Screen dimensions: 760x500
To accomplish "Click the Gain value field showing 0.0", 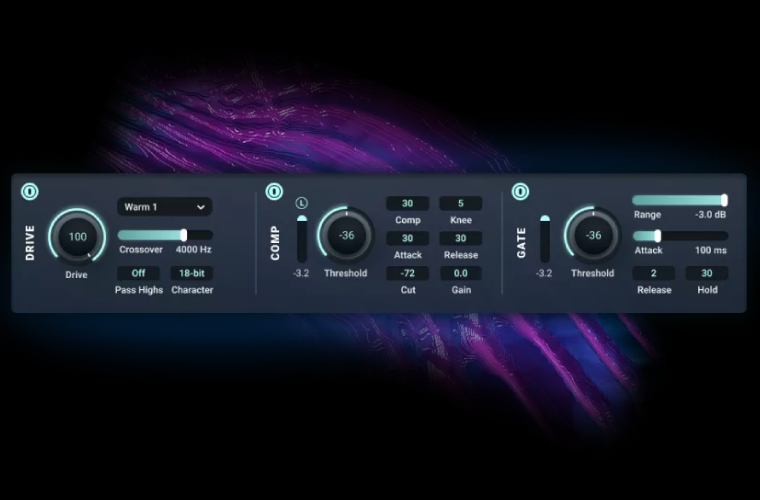I will [x=461, y=273].
